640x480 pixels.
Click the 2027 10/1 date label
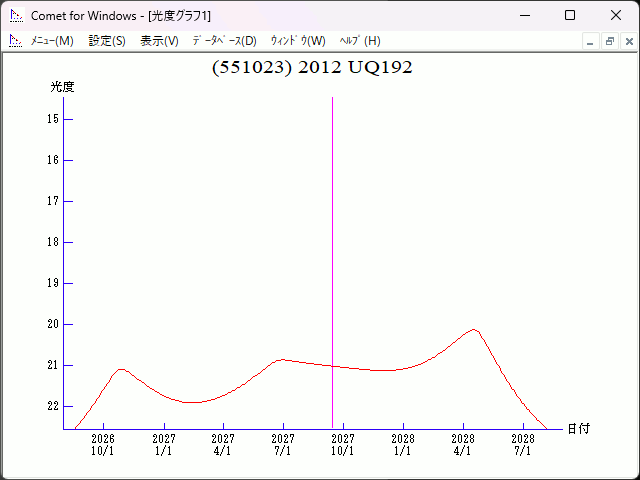(x=343, y=445)
